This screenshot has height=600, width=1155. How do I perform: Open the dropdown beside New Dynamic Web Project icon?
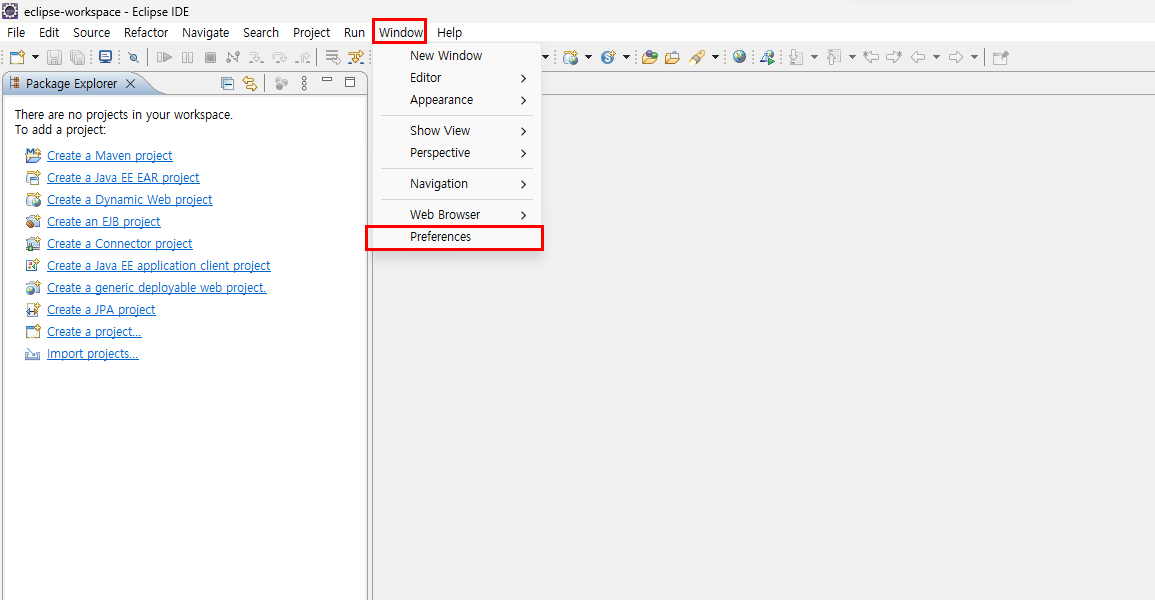point(589,57)
